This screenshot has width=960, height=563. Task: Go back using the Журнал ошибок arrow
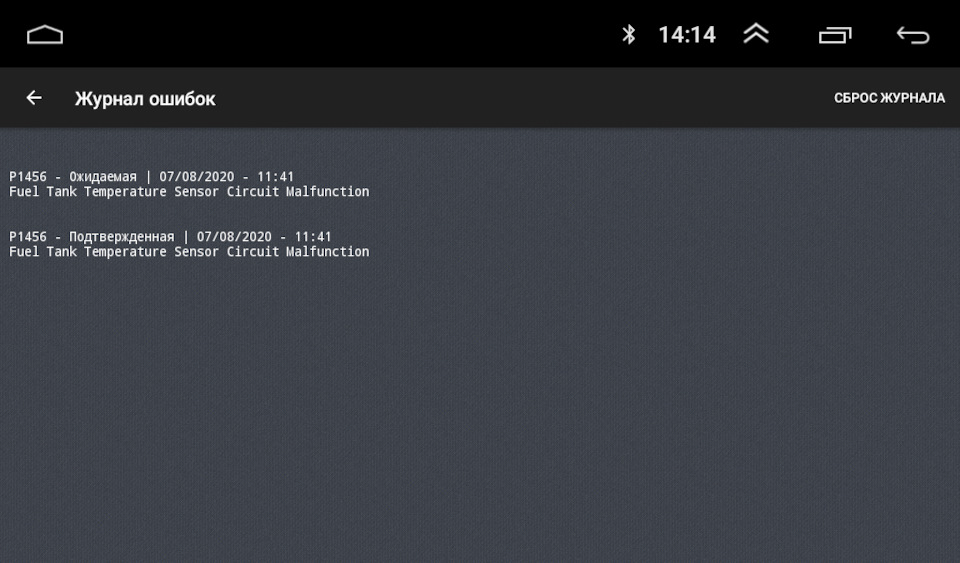34,98
